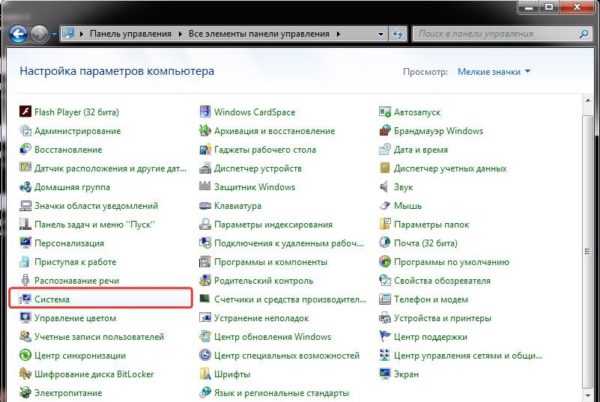This screenshot has width=600, height=402.
Task: Click the vertical scrollbar thumb
Action: (587, 251)
